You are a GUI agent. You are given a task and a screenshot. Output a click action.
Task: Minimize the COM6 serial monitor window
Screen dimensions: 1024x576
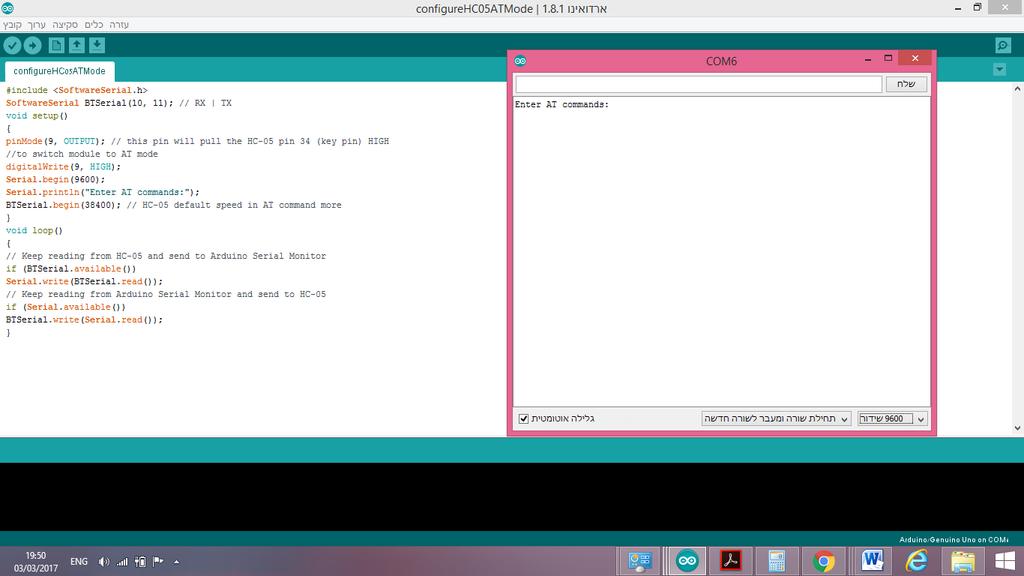click(x=868, y=59)
